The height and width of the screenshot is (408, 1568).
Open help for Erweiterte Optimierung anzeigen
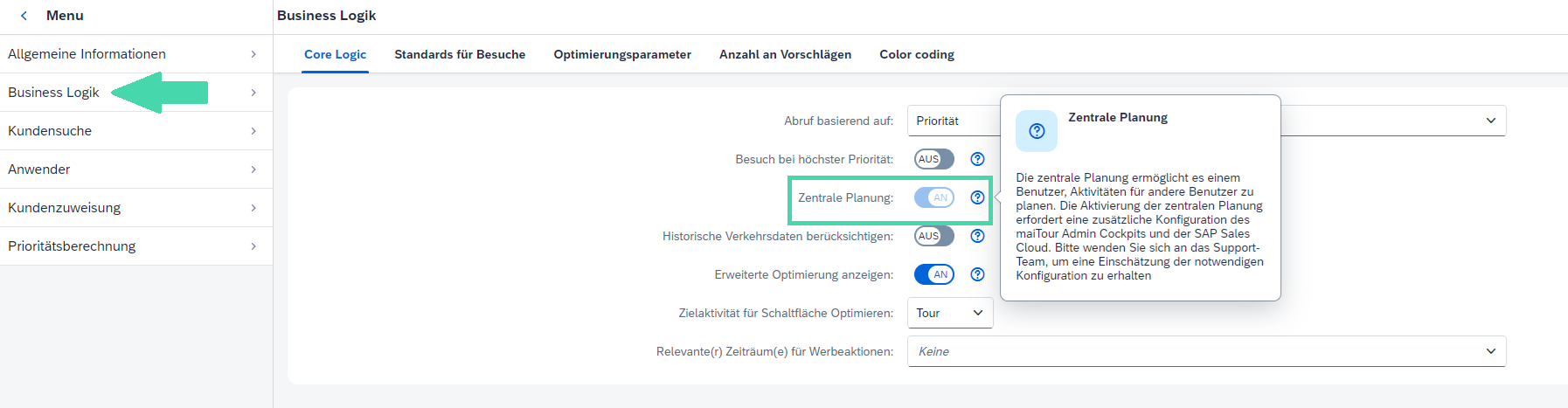click(x=977, y=274)
